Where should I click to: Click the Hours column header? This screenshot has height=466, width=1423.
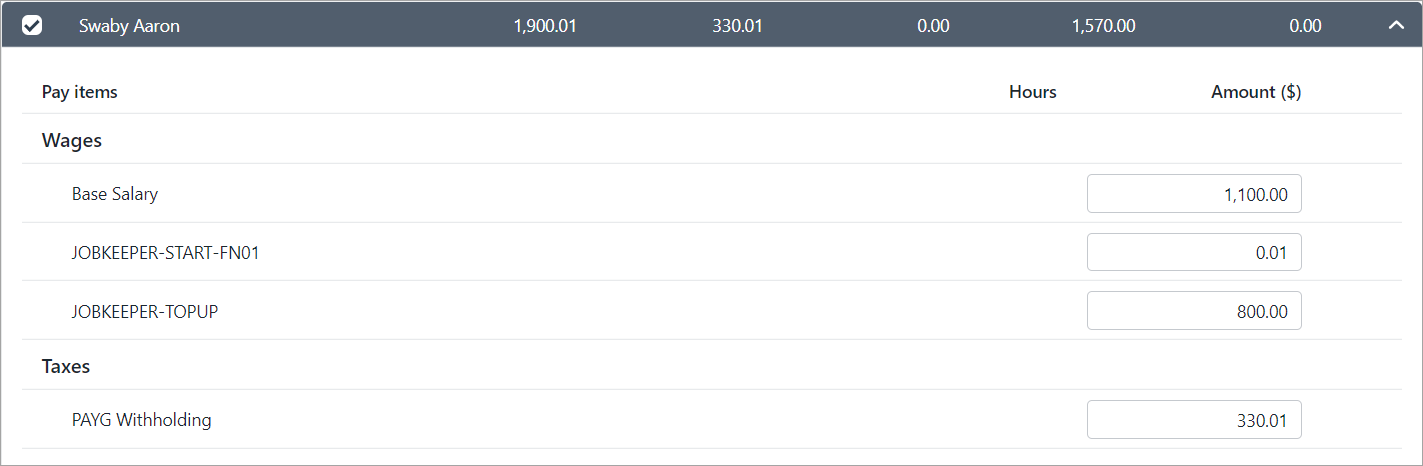click(x=1032, y=92)
